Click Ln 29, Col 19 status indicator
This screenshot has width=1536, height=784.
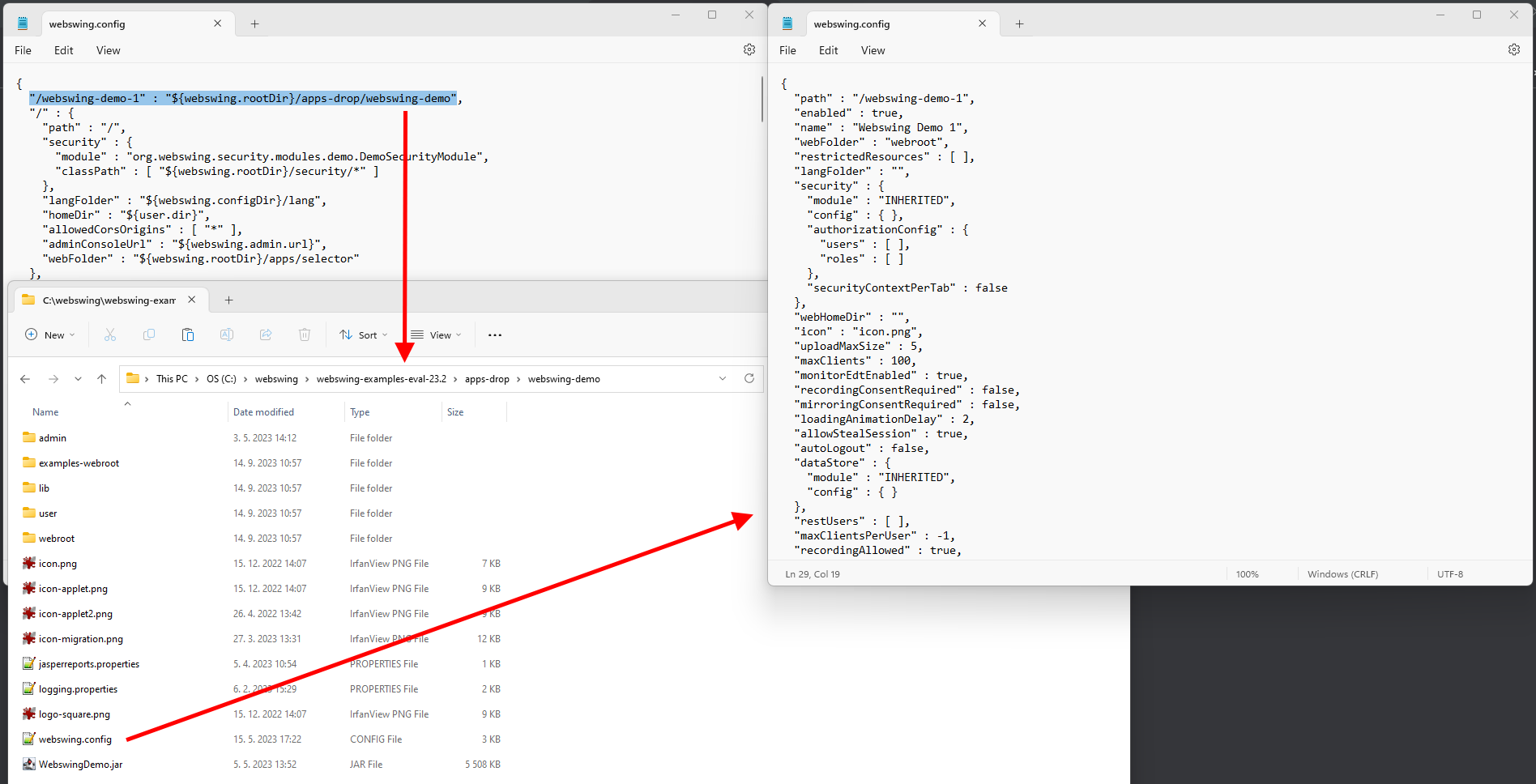pos(813,573)
